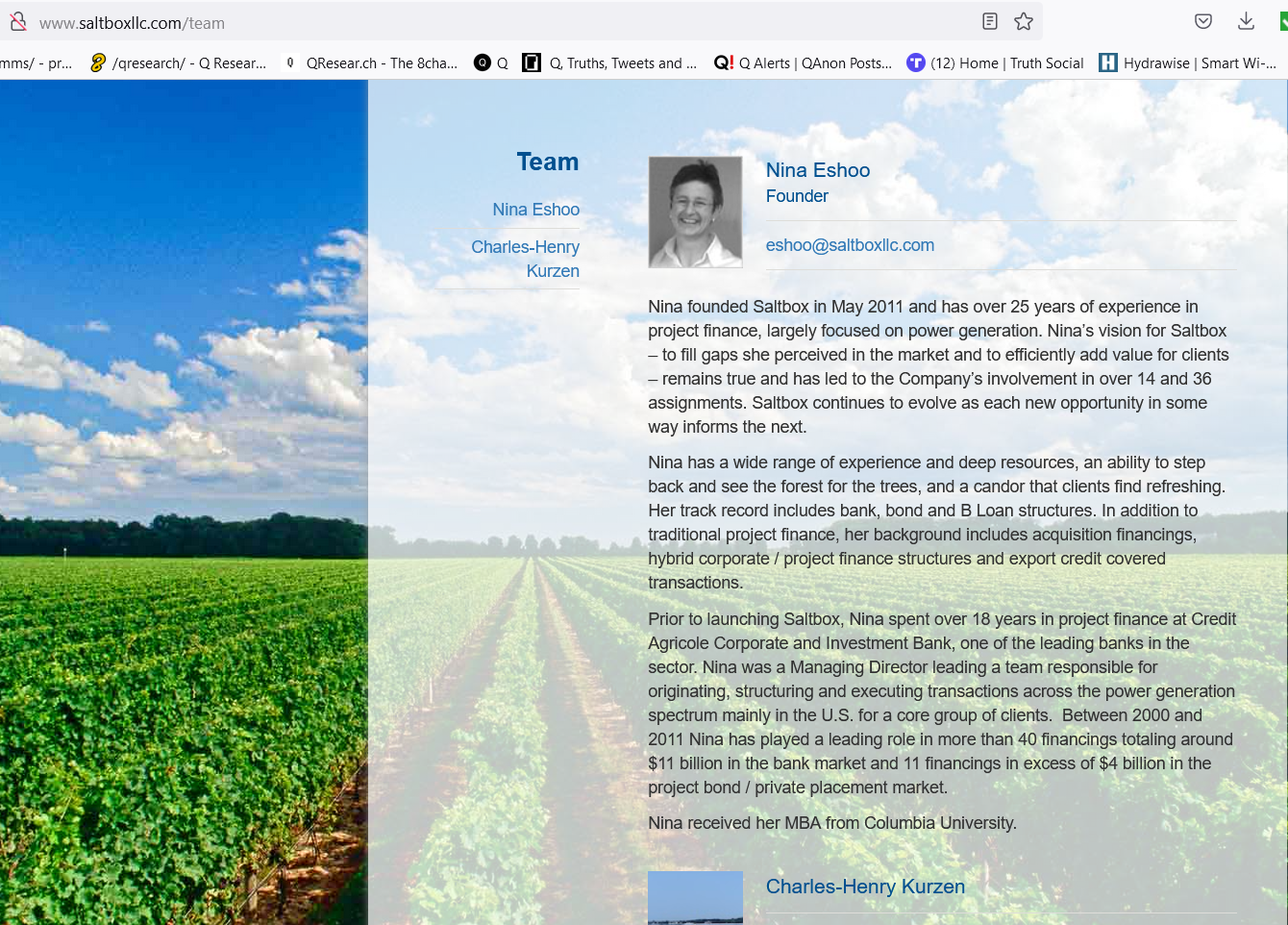Click the insecure connection lock icon

point(17,21)
